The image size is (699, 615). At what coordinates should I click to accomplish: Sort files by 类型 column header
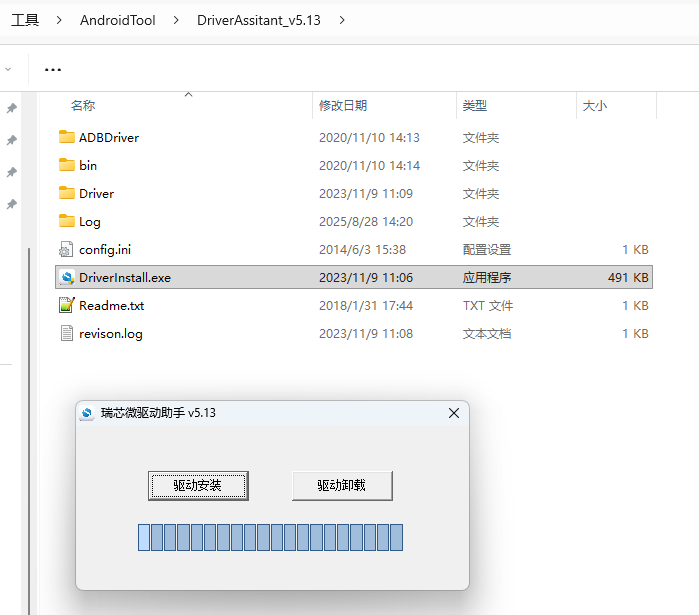coord(475,106)
